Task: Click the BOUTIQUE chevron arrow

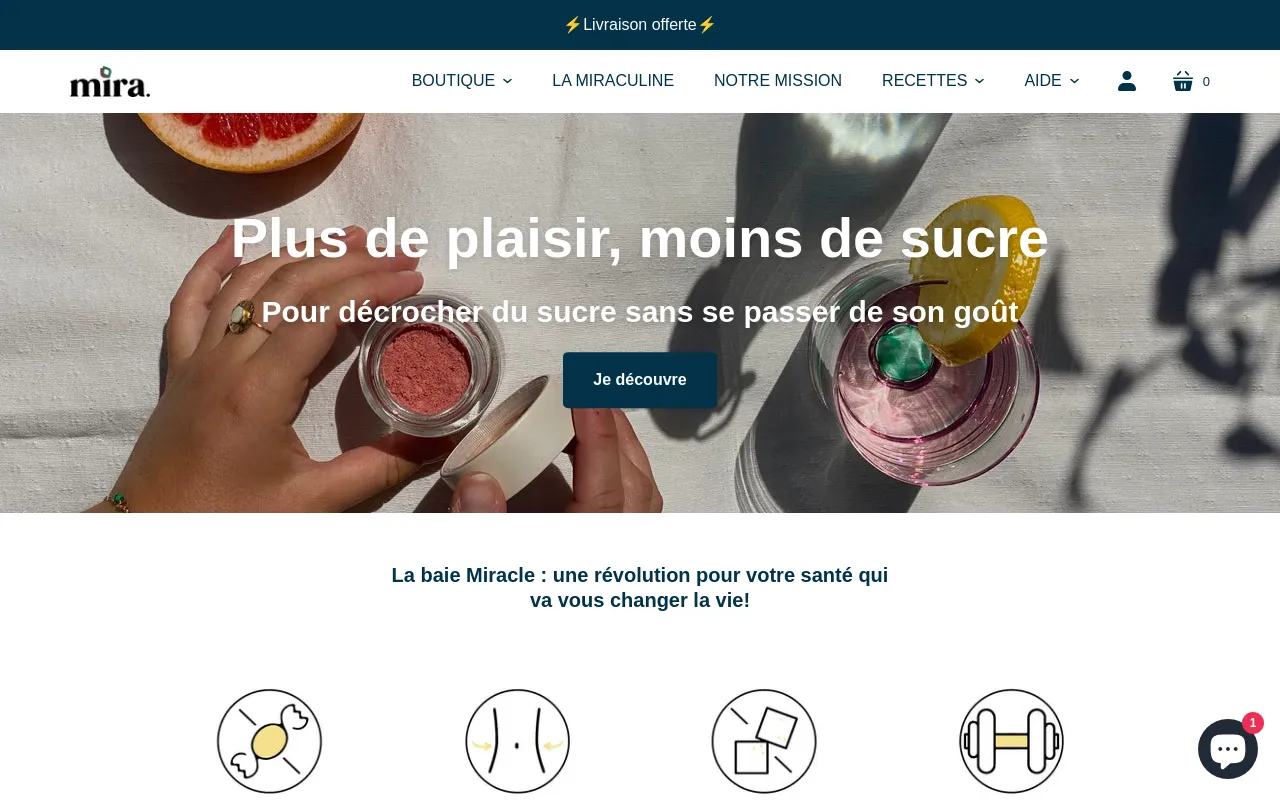Action: 507,81
